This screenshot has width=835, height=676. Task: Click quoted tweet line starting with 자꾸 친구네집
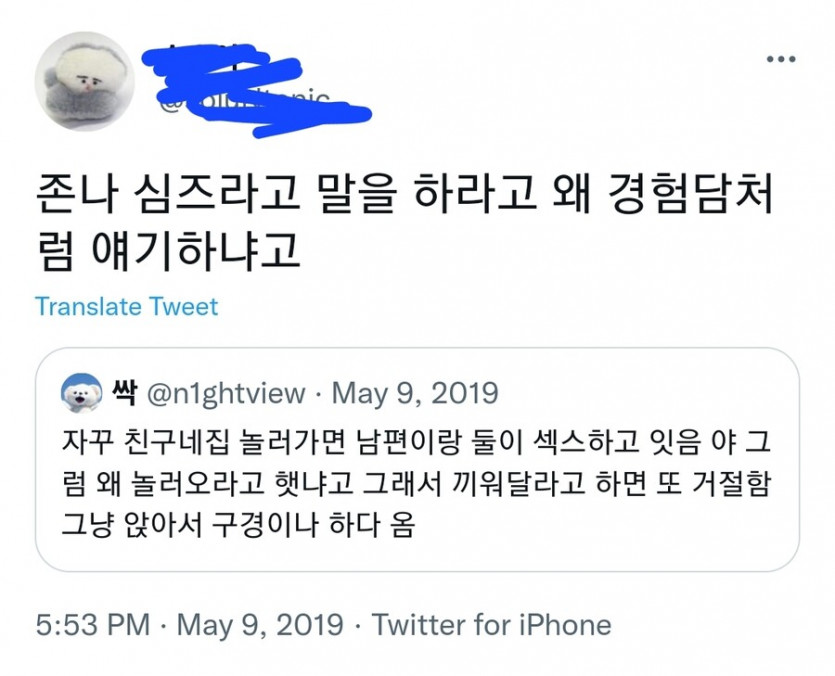click(410, 439)
